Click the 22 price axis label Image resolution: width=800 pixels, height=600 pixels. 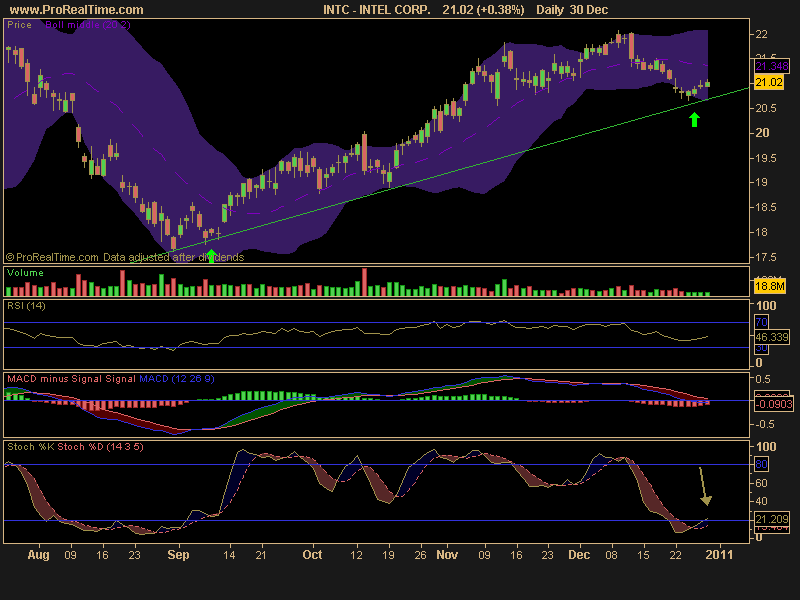761,34
